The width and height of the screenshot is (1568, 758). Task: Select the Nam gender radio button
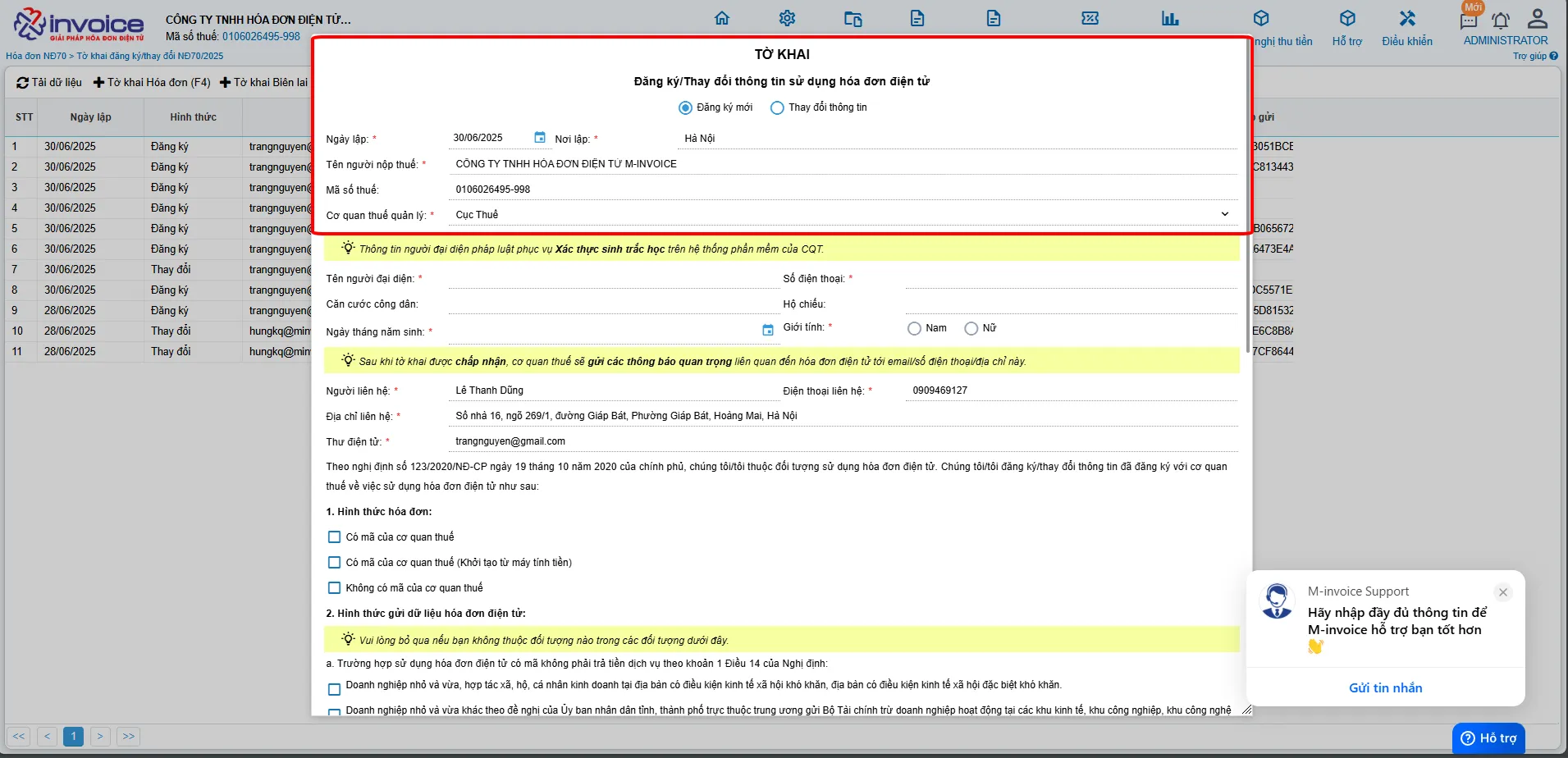pyautogui.click(x=914, y=328)
